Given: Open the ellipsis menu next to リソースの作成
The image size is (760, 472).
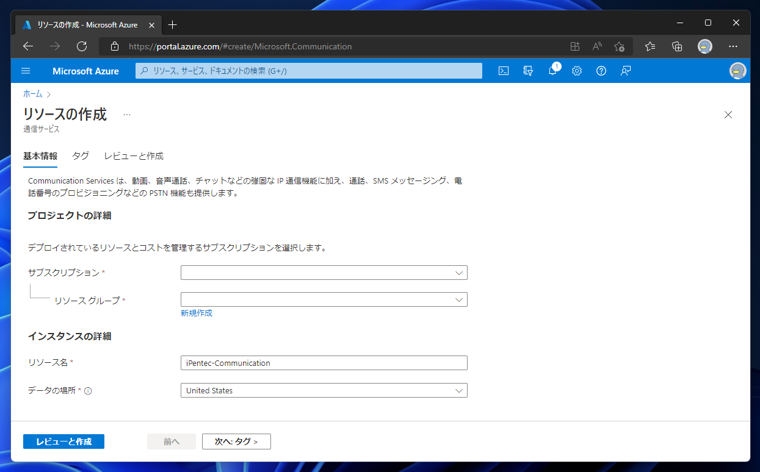Looking at the screenshot, I should pyautogui.click(x=127, y=115).
